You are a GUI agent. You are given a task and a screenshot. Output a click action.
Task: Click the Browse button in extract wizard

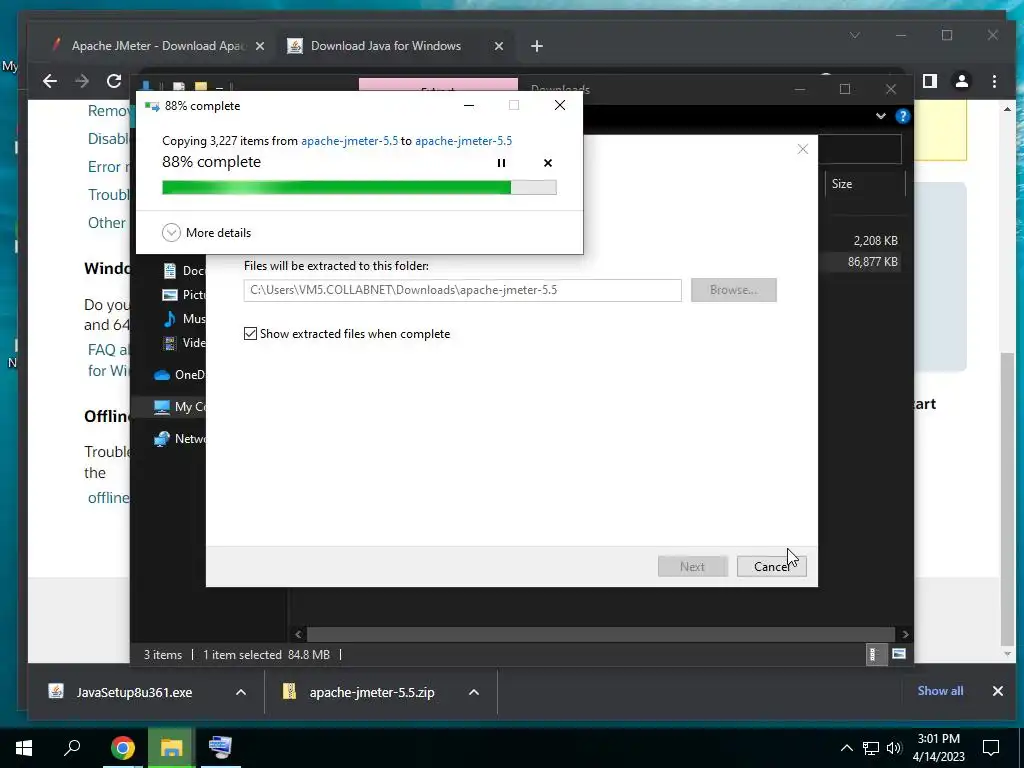pos(733,290)
